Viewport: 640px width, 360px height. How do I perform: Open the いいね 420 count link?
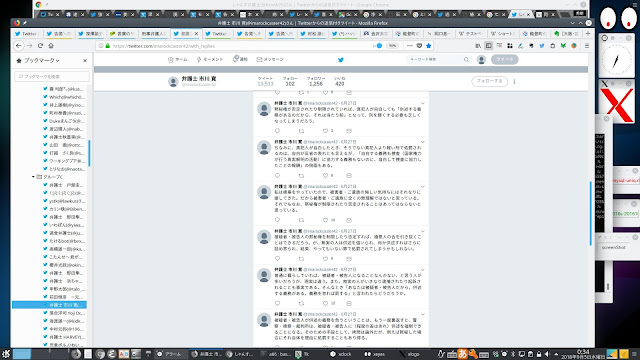pyautogui.click(x=340, y=81)
